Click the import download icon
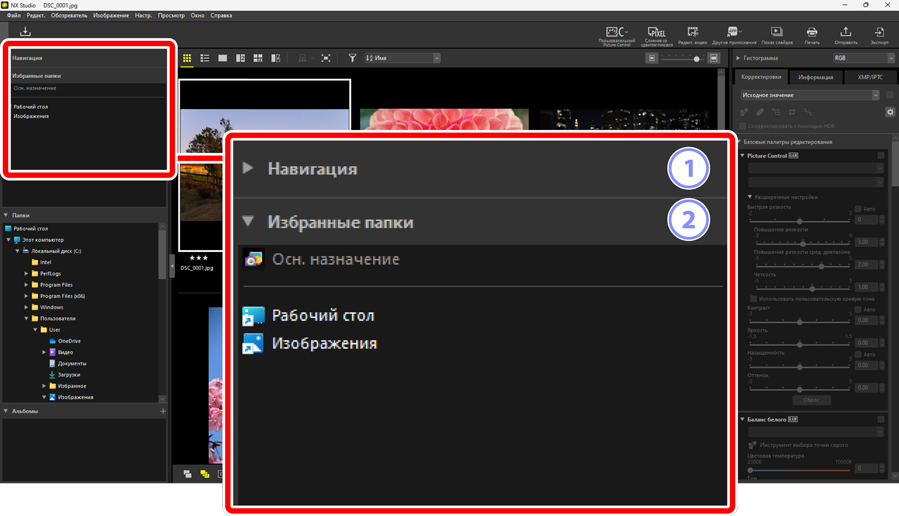This screenshot has height=516, width=899. coord(25,33)
